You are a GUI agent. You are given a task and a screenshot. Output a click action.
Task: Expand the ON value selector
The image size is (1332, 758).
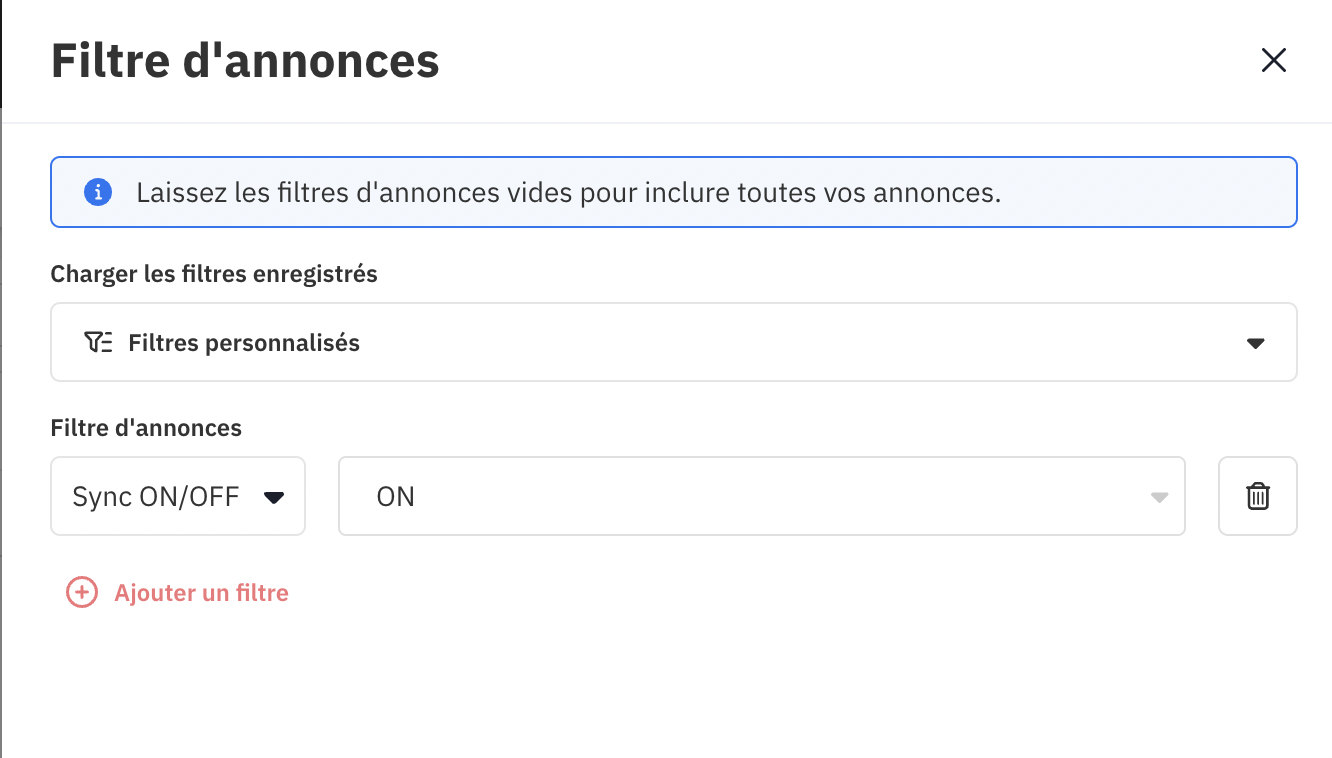(762, 496)
